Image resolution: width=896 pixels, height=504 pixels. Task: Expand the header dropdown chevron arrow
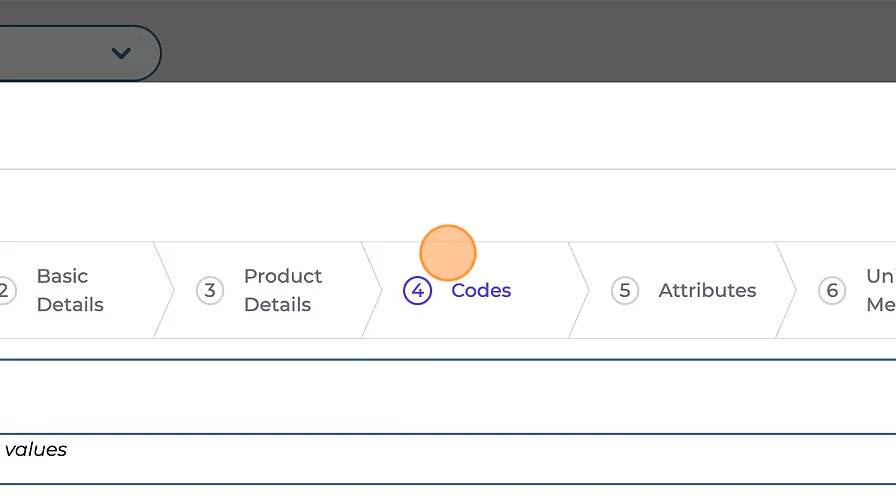(x=121, y=53)
